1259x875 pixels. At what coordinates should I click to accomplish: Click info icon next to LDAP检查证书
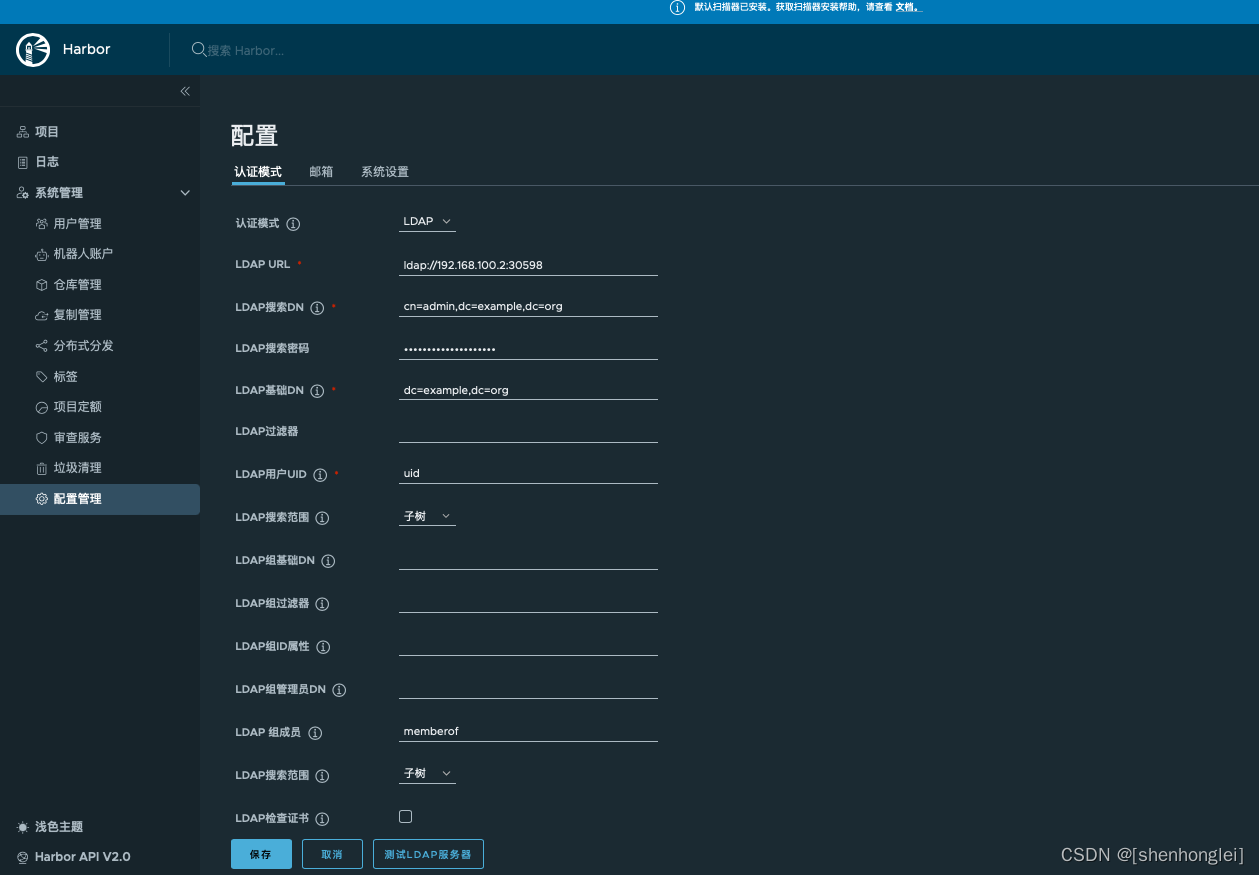click(x=322, y=819)
